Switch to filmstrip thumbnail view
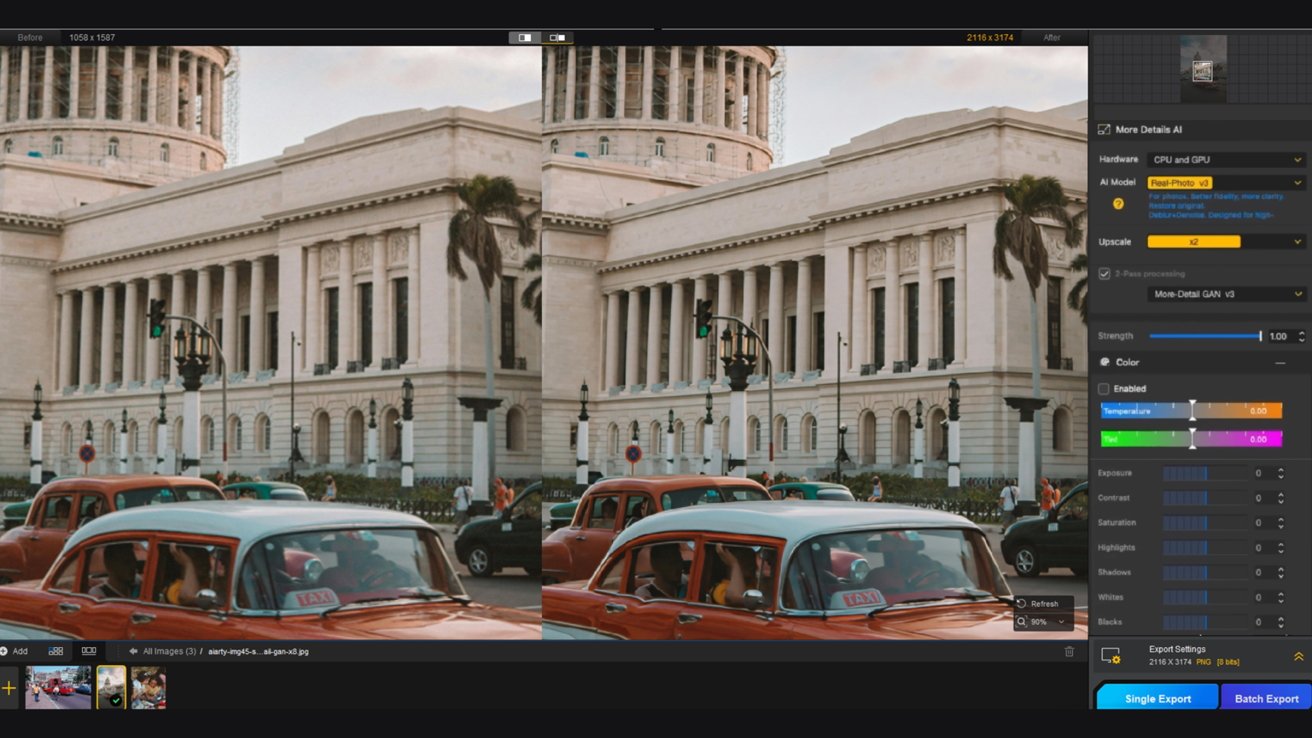The width and height of the screenshot is (1312, 738). [89, 651]
